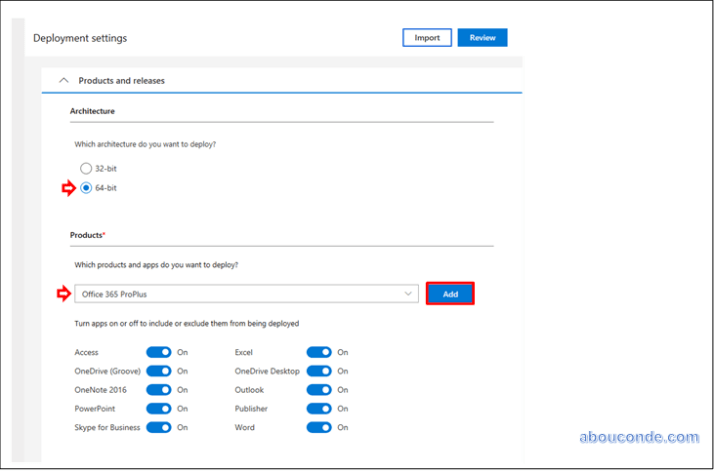Click the dropdown chevron arrow in products field
Screen dimensions: 714x471
pyautogui.click(x=407, y=294)
